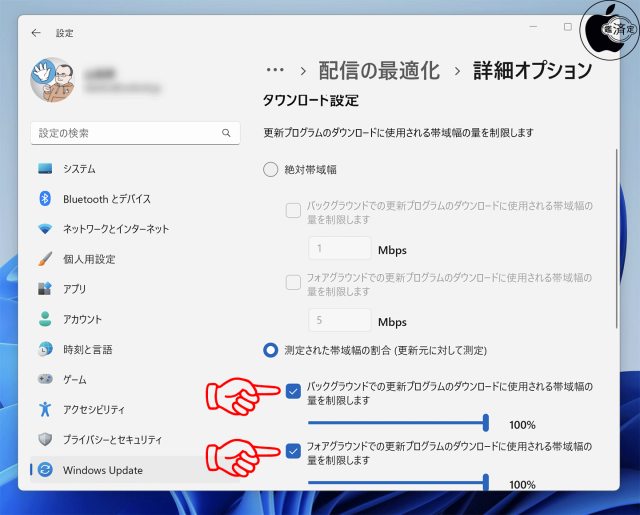The image size is (640, 515).
Task: Navigate to 配信の最適化 breadcrumb
Action: click(x=379, y=71)
